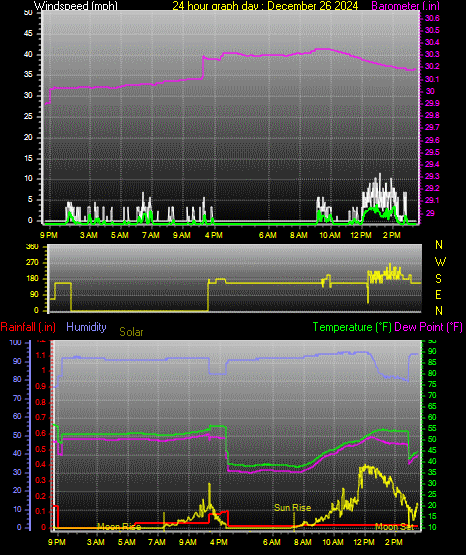Click the 9 PM tick under bottom graph

tap(57, 542)
